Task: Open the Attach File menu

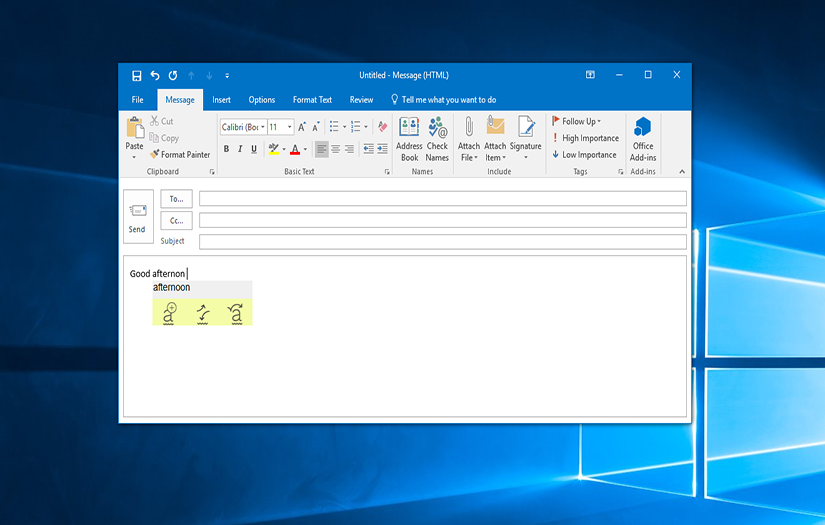Action: pyautogui.click(x=469, y=139)
